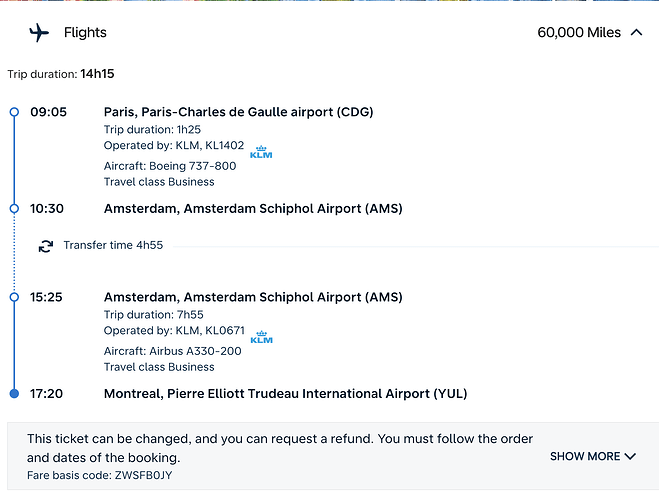Click the Transfer time 4h55 label
The height and width of the screenshot is (500, 659).
[113, 245]
